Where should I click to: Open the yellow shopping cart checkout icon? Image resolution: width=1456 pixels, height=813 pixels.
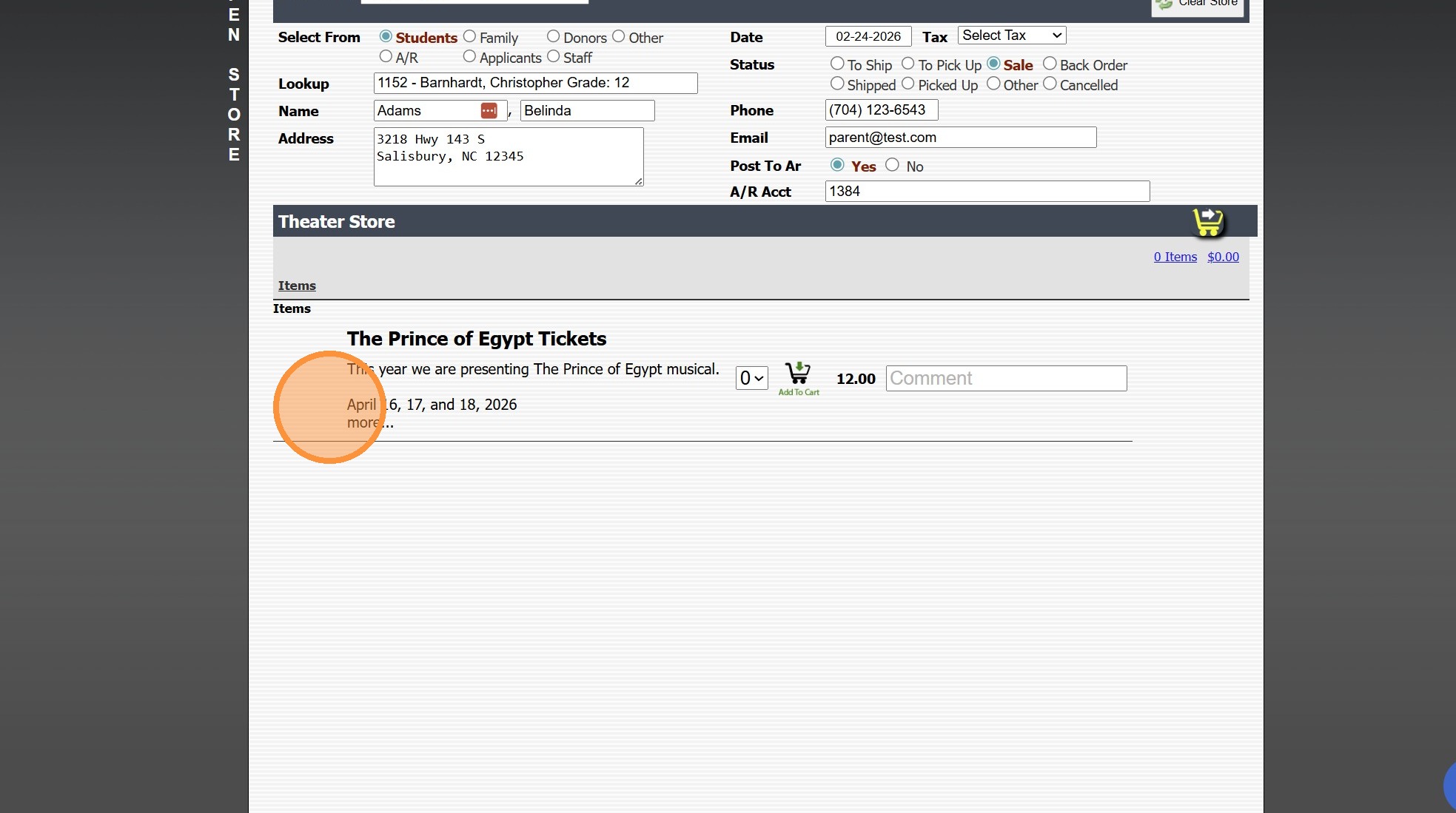1208,221
